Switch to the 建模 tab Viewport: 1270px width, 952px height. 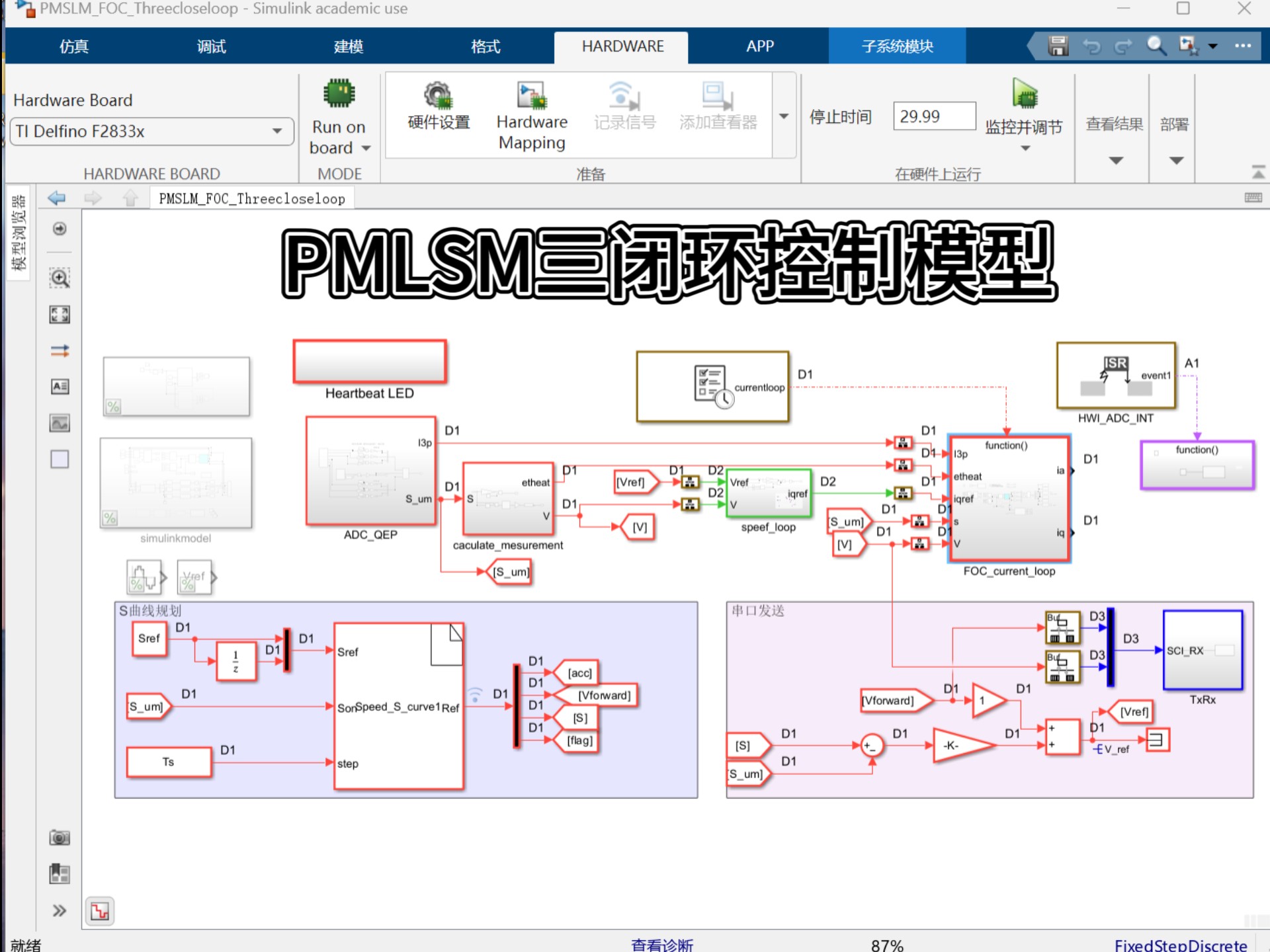pyautogui.click(x=349, y=46)
